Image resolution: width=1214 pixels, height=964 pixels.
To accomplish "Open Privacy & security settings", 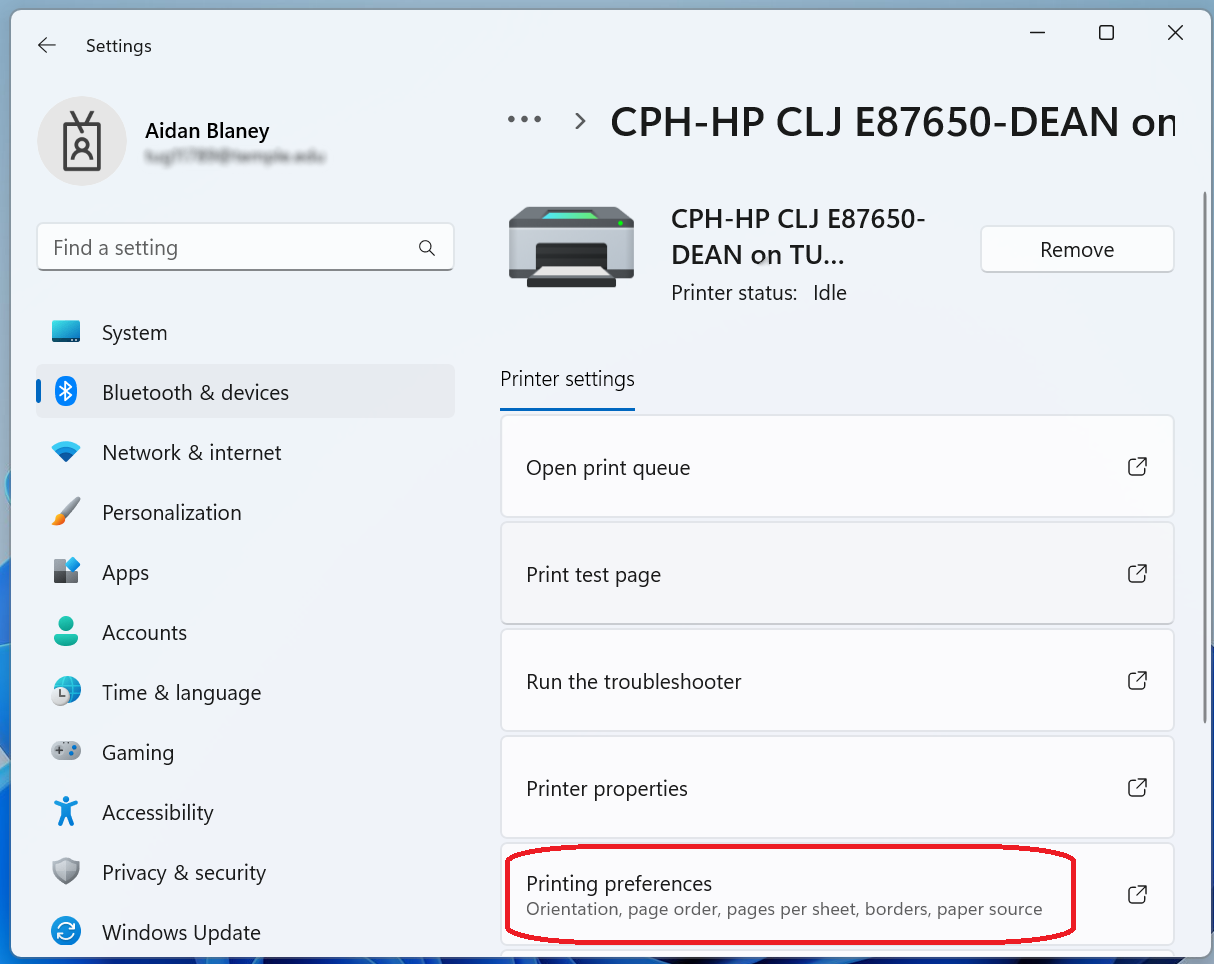I will coord(245,872).
